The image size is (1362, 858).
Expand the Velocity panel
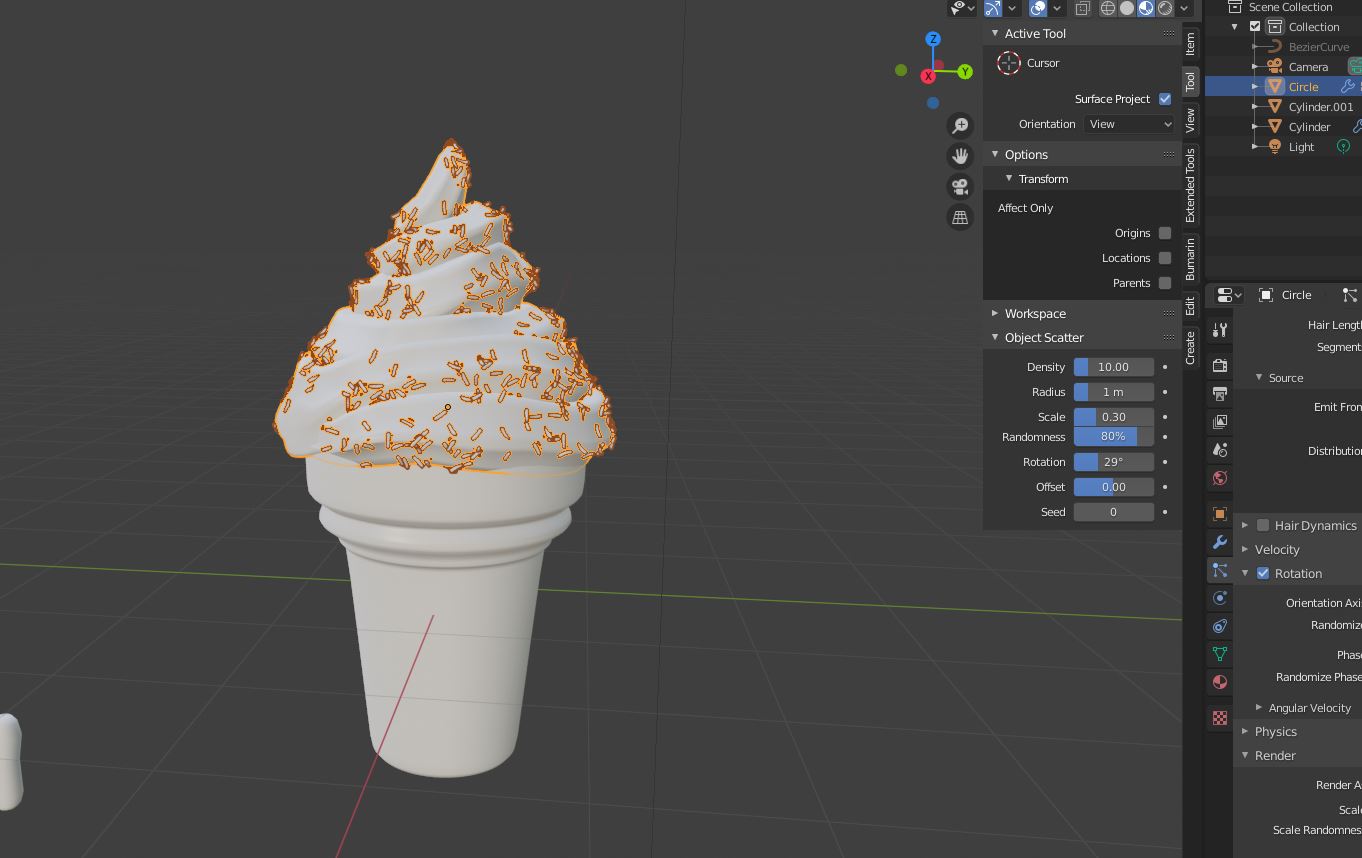(x=1245, y=549)
